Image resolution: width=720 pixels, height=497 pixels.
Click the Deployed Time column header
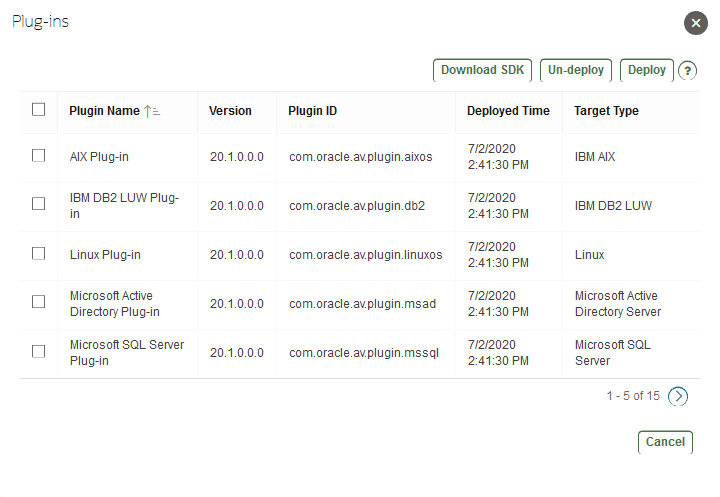(x=508, y=111)
